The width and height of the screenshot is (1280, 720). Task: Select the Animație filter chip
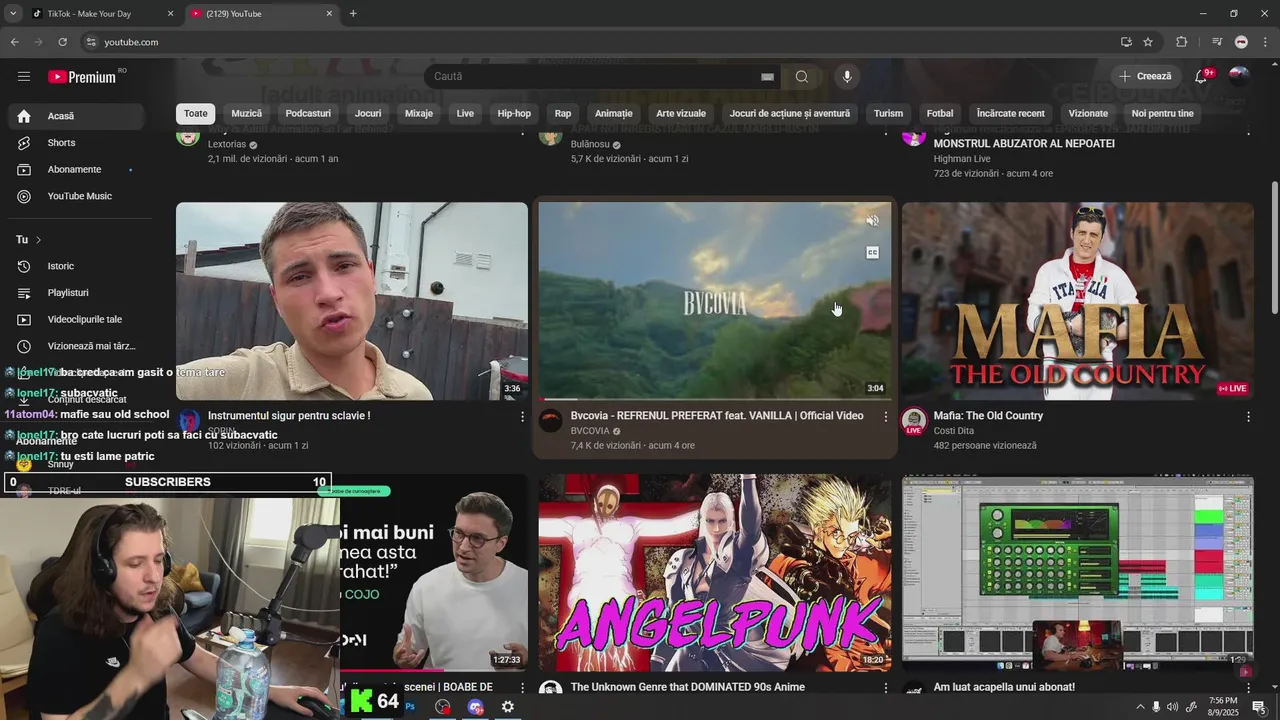(614, 114)
